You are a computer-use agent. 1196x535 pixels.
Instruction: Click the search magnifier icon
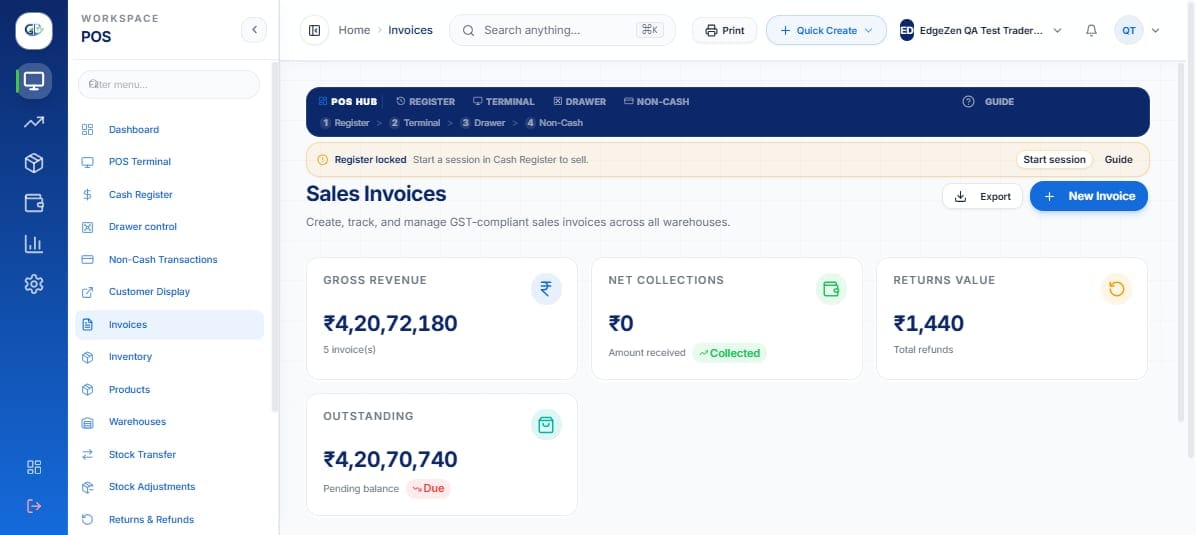tap(469, 31)
